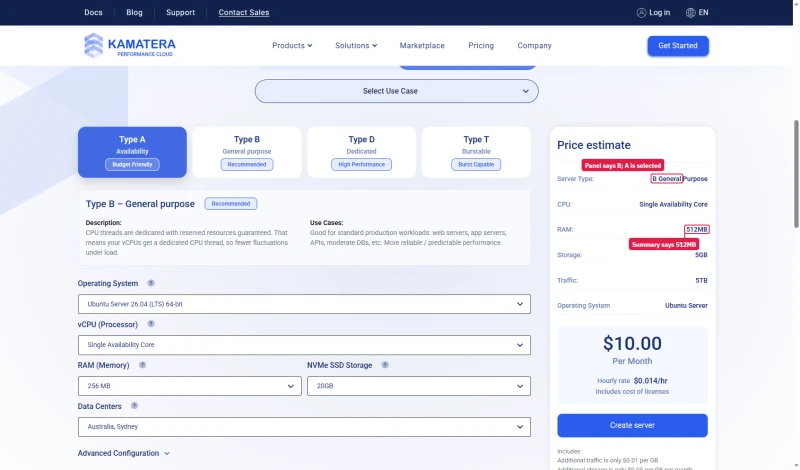Go to Marketplace page
Image resolution: width=800 pixels, height=470 pixels.
pyautogui.click(x=422, y=45)
